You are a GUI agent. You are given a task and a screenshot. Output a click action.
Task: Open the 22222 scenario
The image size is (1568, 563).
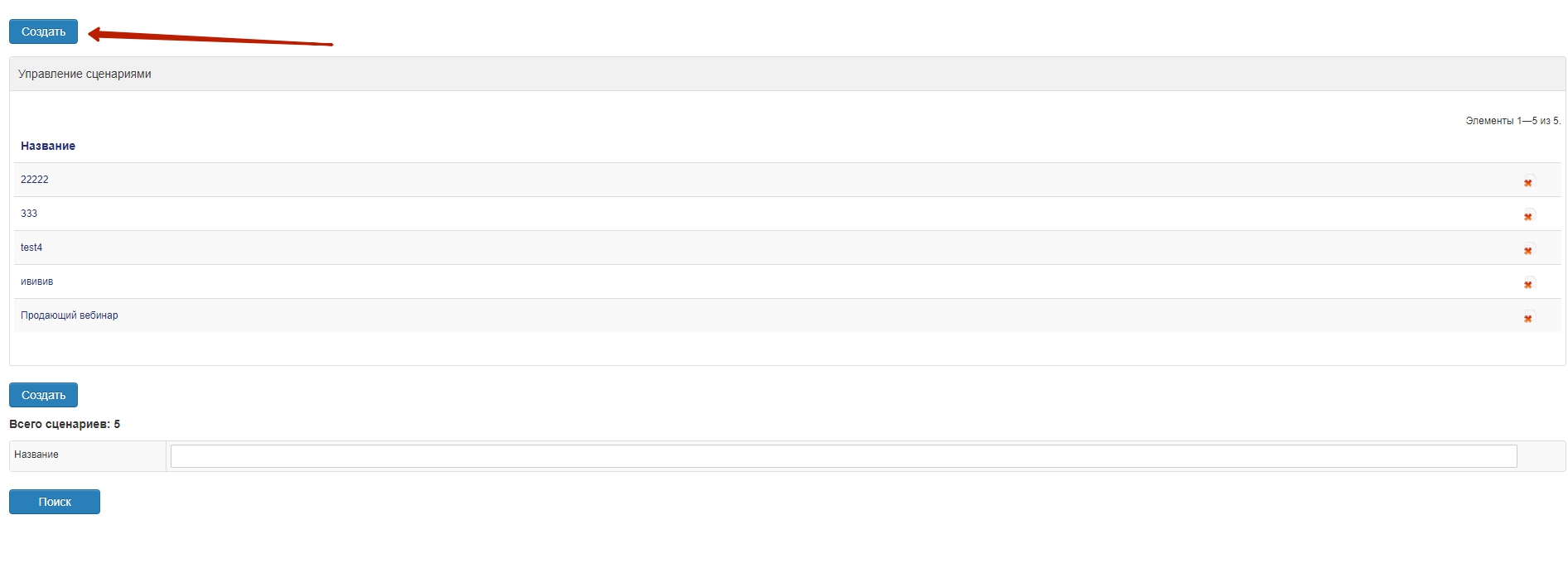[x=35, y=180]
